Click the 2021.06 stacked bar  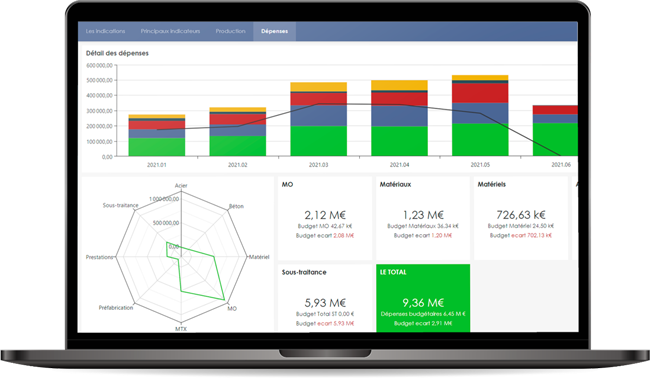[x=555, y=131]
